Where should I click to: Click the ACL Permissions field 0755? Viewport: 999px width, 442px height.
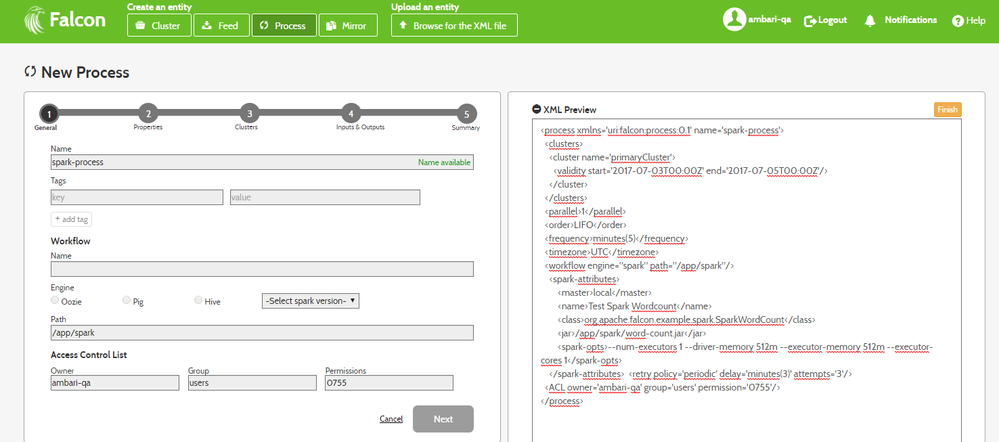tap(389, 383)
